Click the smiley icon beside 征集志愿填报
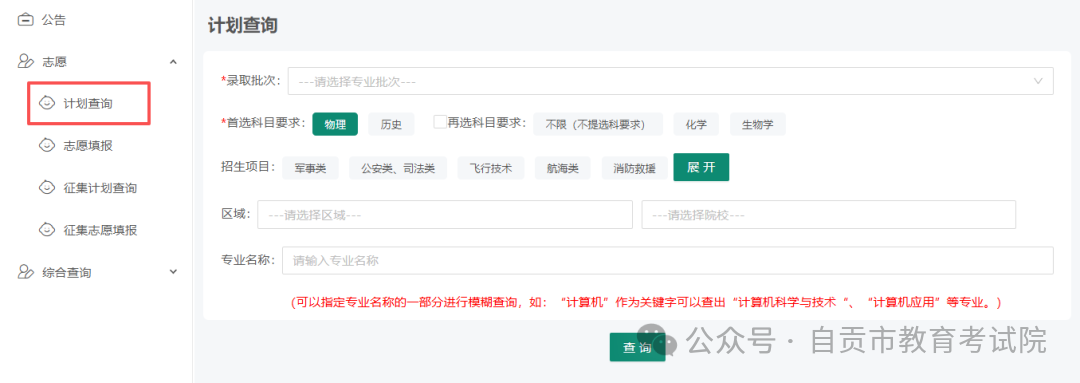The width and height of the screenshot is (1080, 383). (46, 229)
